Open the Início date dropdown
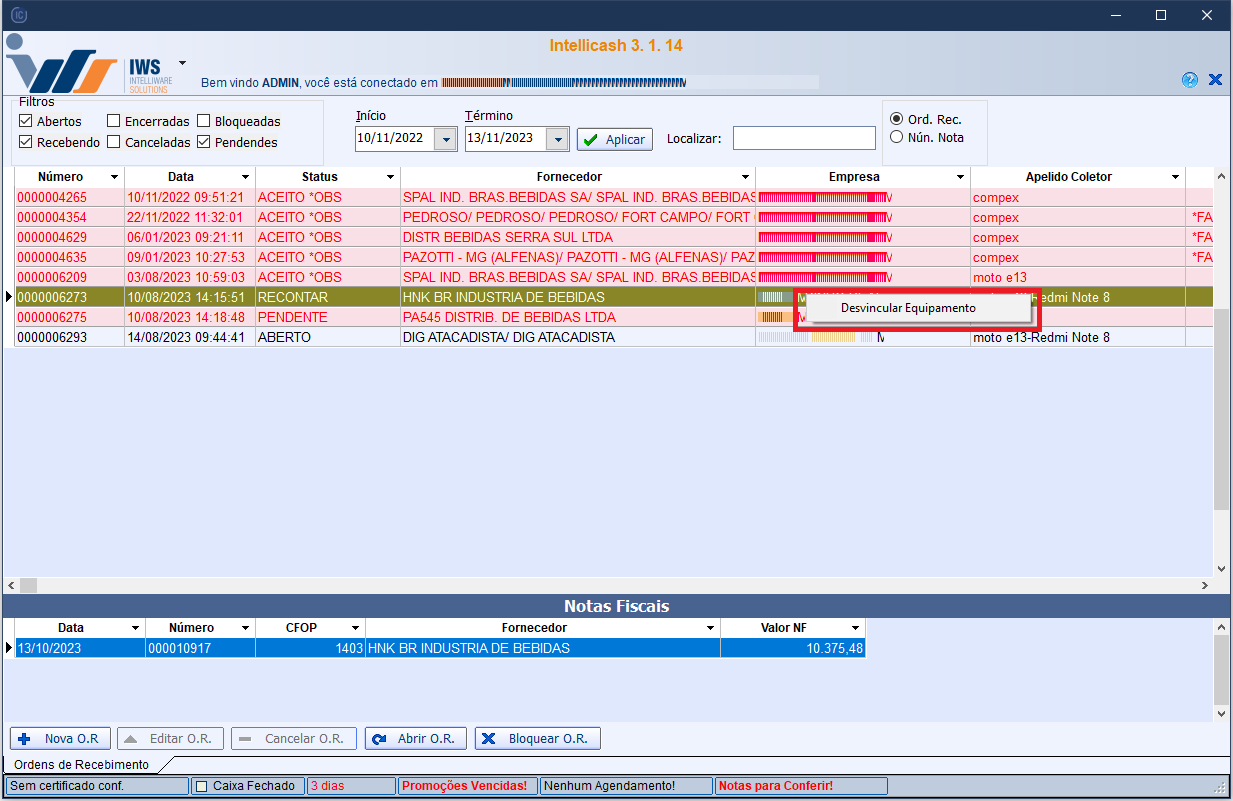This screenshot has height=801, width=1233. (446, 139)
